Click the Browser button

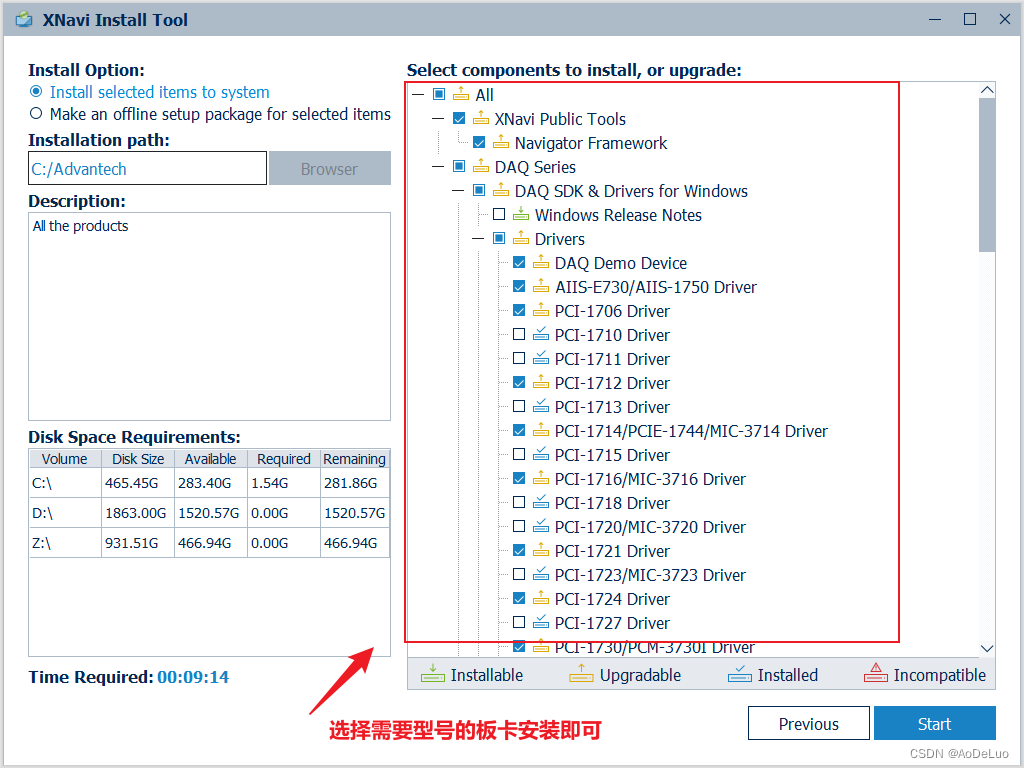330,168
